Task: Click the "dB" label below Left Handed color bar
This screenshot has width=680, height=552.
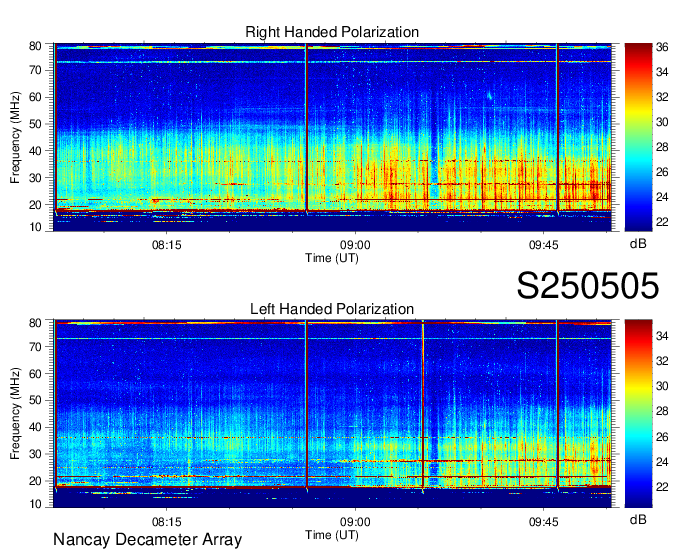Action: tap(638, 519)
